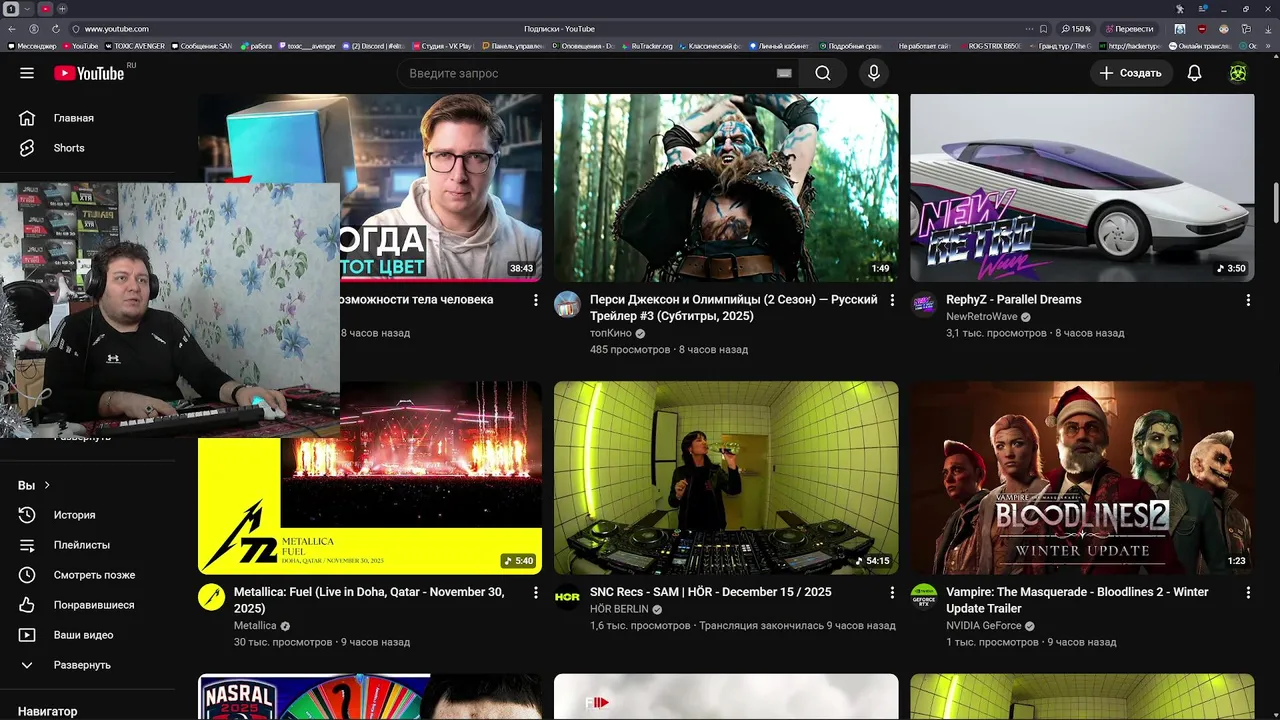Click the NewRetroWave channel avatar
Image resolution: width=1280 pixels, height=720 pixels.
(923, 304)
